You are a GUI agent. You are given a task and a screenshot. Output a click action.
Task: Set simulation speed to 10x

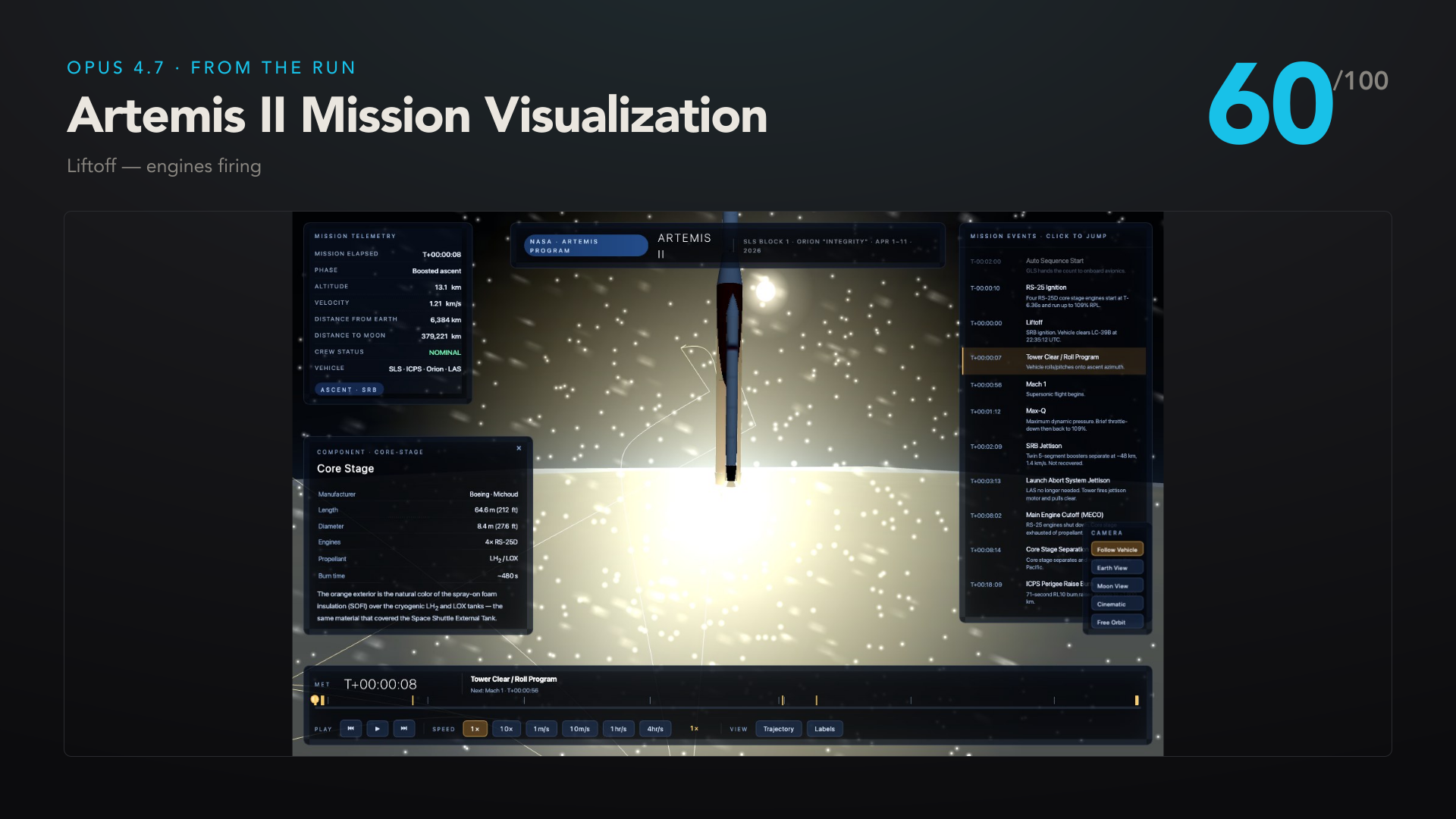coord(506,729)
